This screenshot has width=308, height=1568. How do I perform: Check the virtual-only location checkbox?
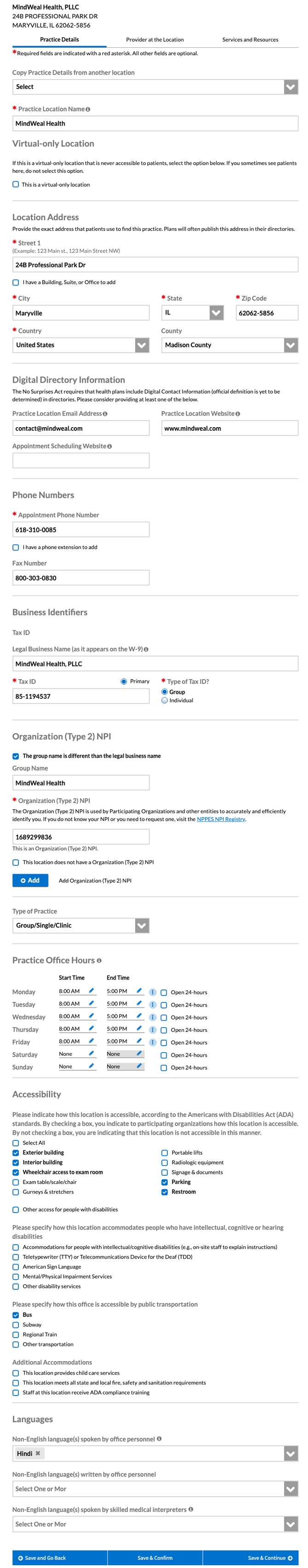point(16,184)
